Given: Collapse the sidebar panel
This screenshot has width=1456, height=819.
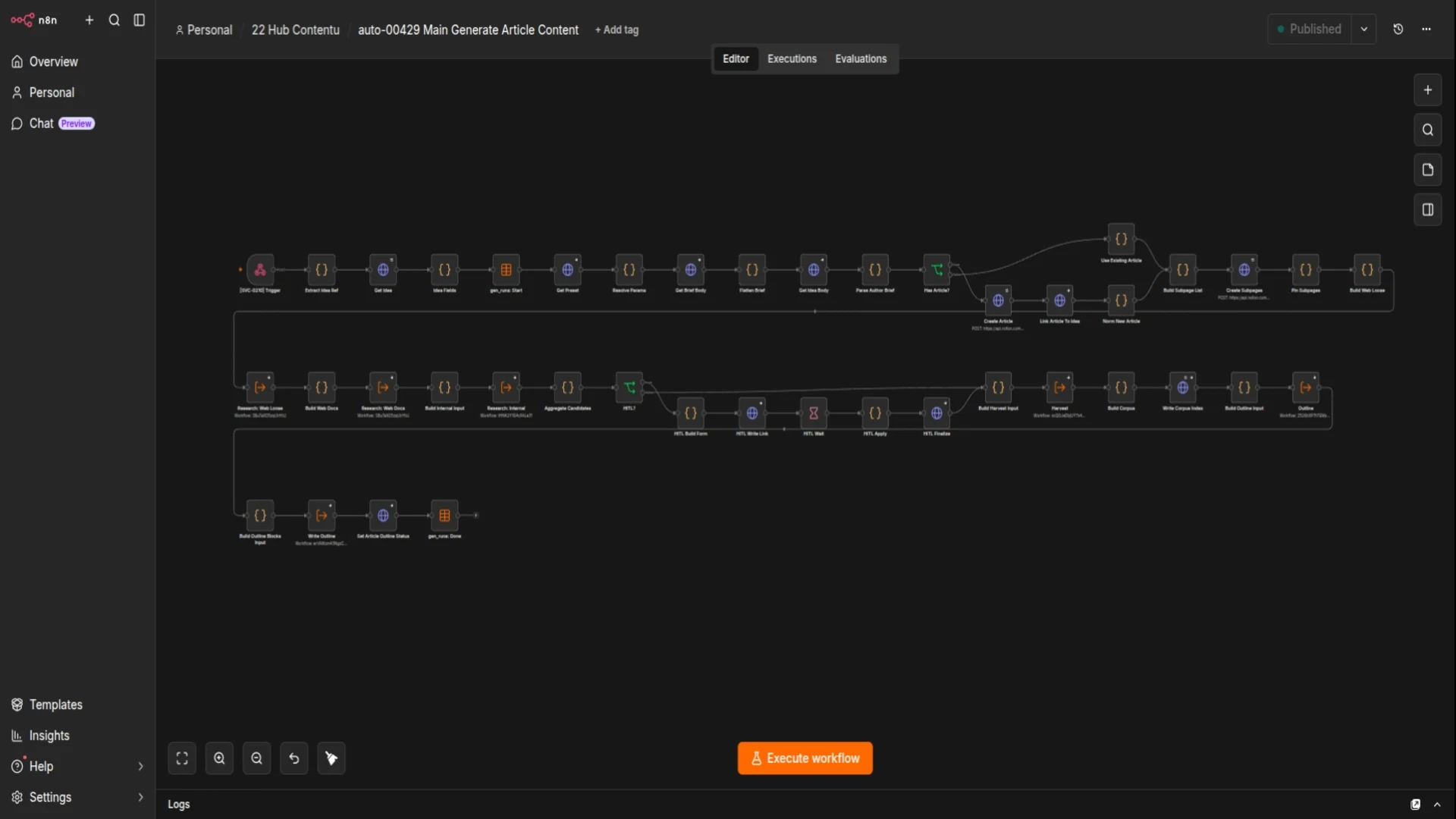Looking at the screenshot, I should (x=140, y=20).
